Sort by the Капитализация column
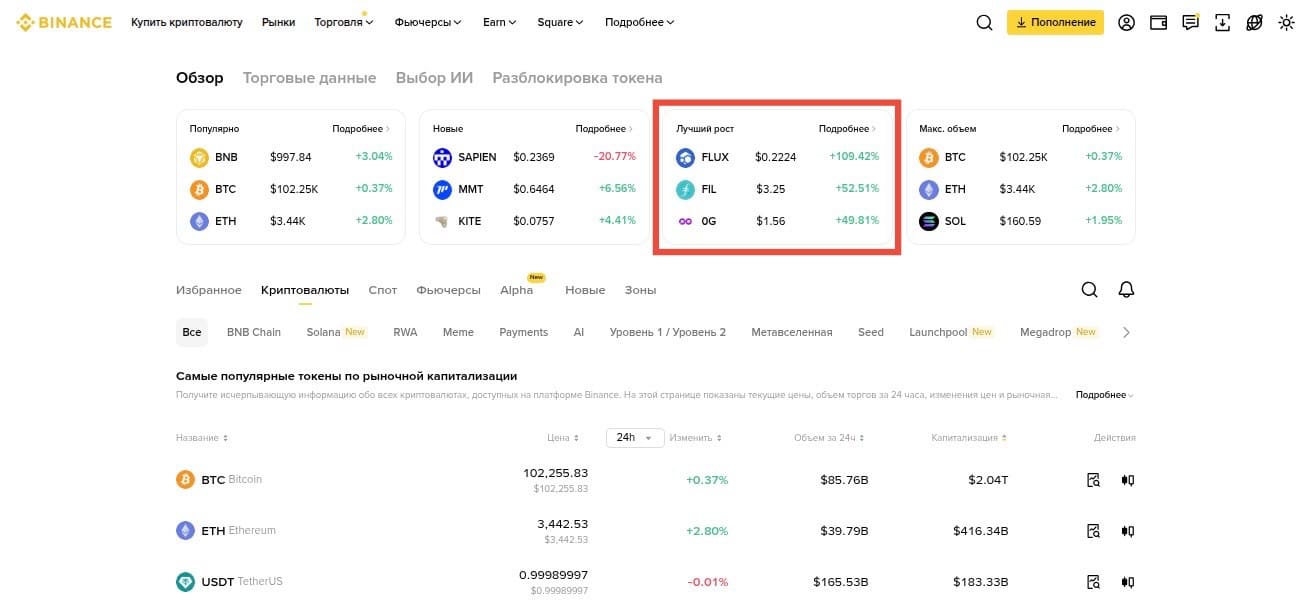The height and width of the screenshot is (608, 1303). click(968, 438)
